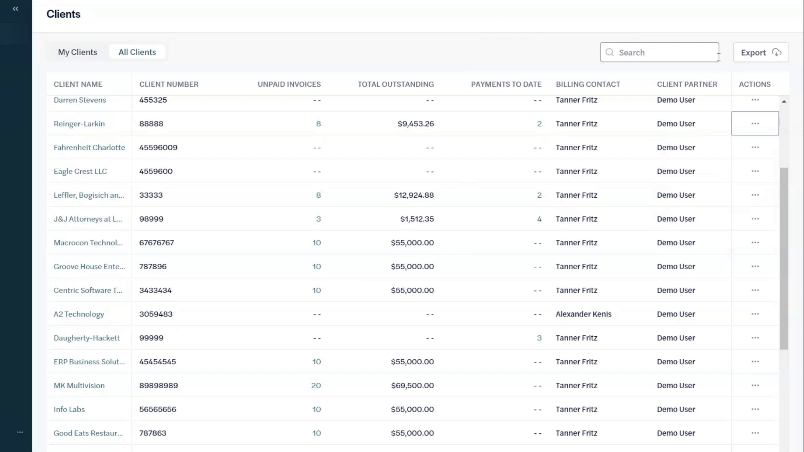Click J&J Attorneys' 4 payments to date
Viewport: 804px width, 452px height.
pyautogui.click(x=539, y=219)
